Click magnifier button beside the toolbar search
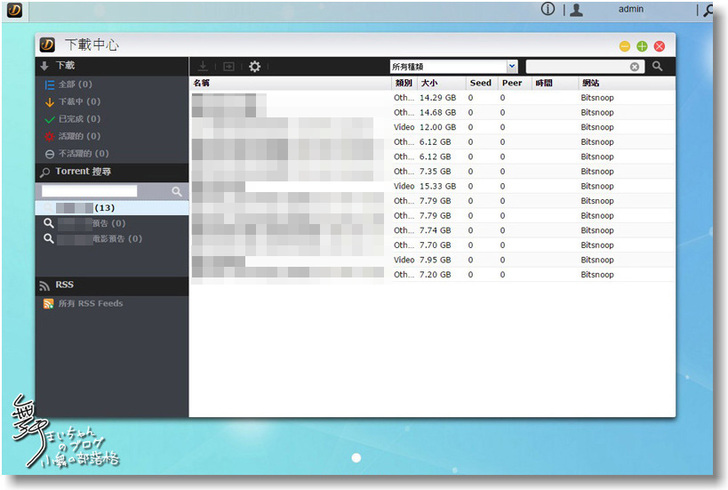Viewport: 728px width, 490px height. [x=657, y=66]
